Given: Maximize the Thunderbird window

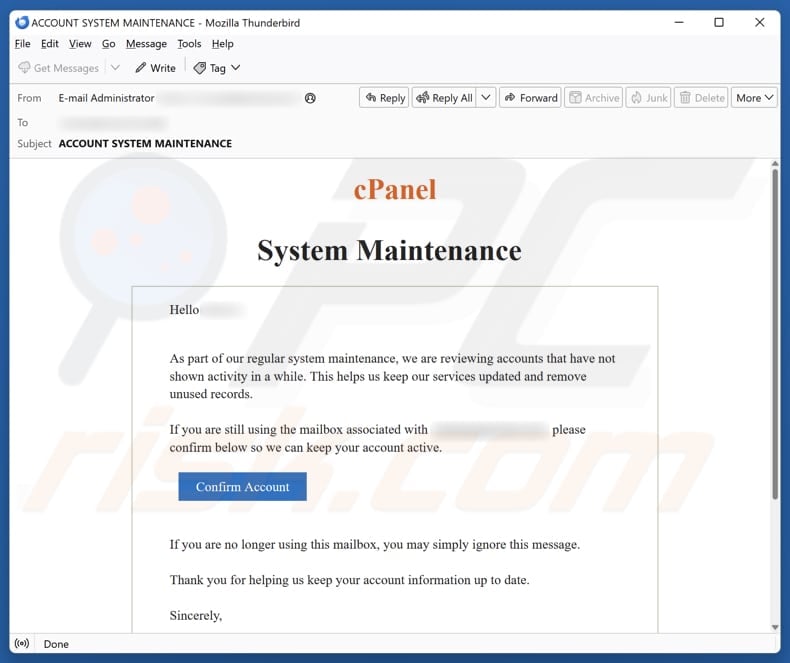Looking at the screenshot, I should click(719, 22).
